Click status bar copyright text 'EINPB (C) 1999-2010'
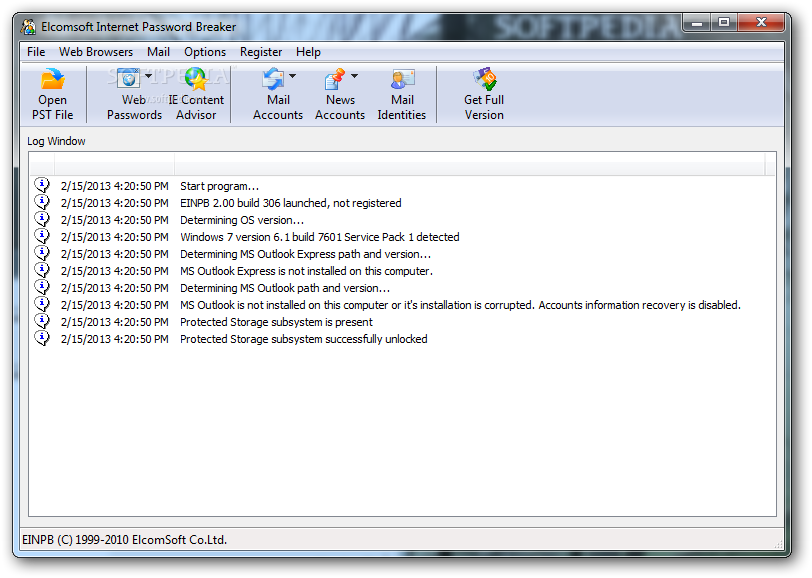The image size is (812, 578). click(124, 540)
